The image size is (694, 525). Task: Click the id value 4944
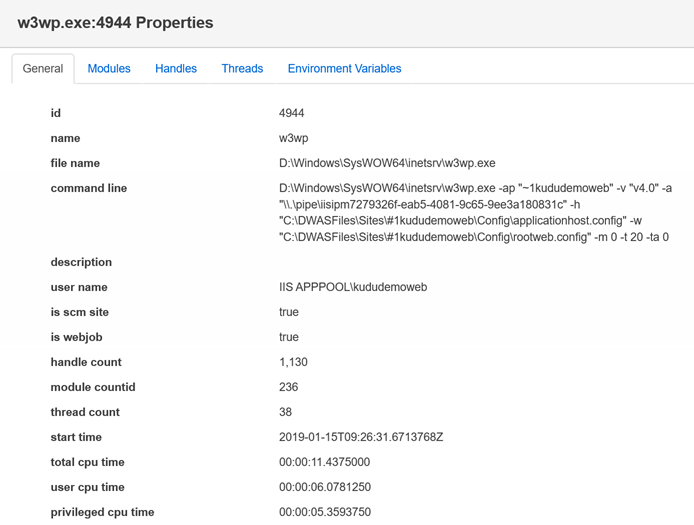pyautogui.click(x=291, y=113)
